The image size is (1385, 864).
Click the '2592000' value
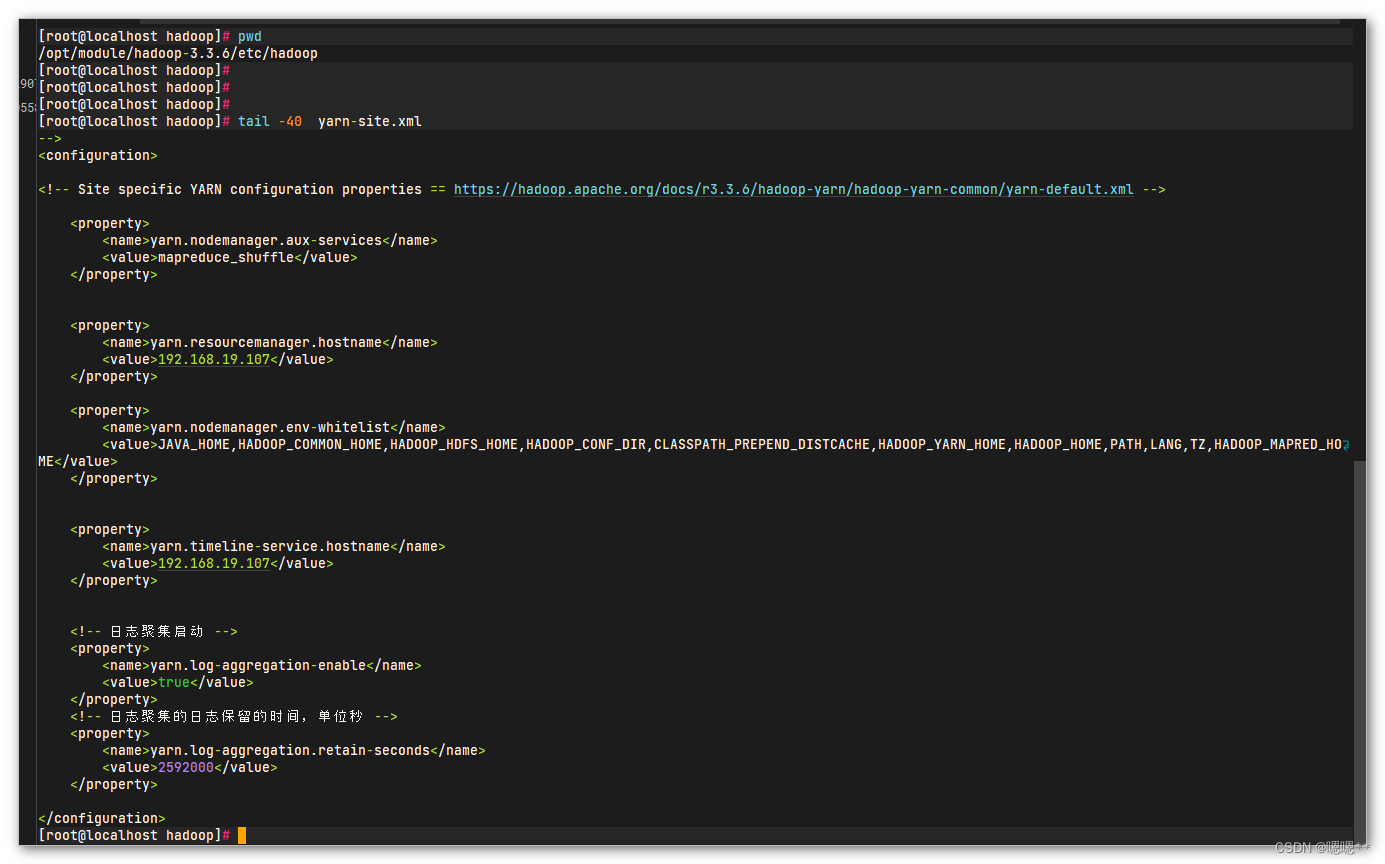186,767
